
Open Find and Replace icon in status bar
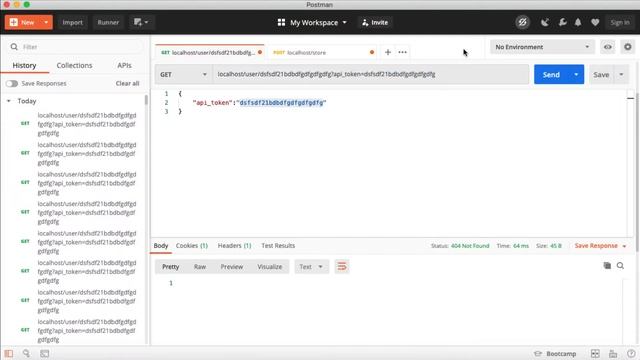tap(26, 353)
